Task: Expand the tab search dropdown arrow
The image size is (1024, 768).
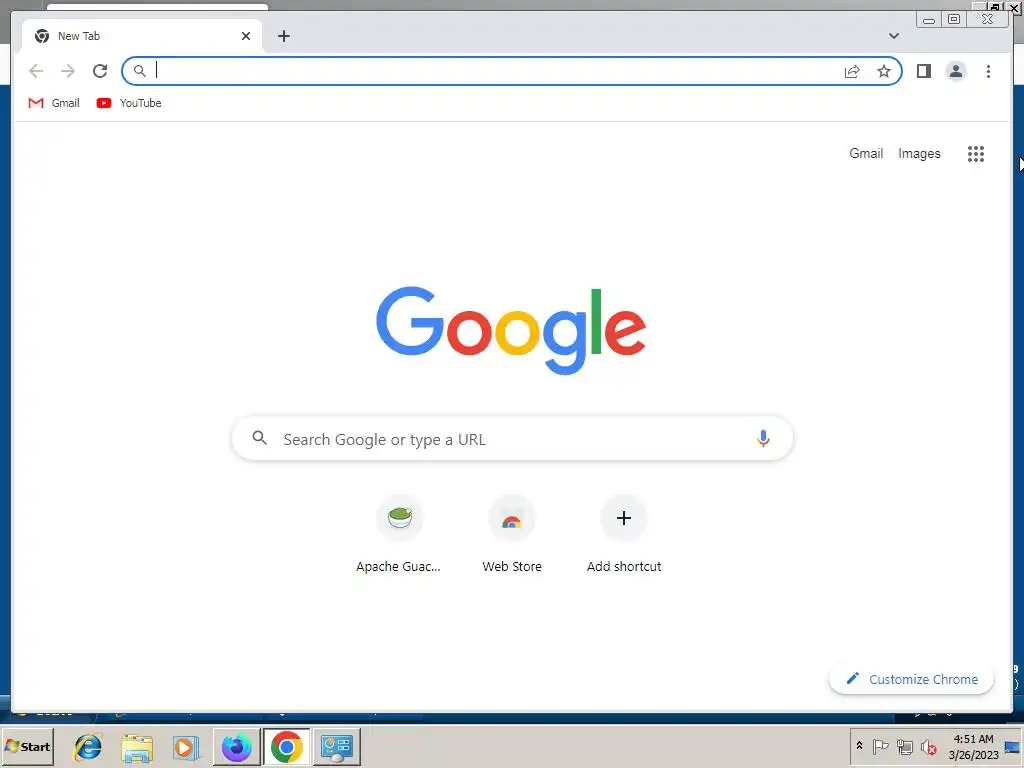Action: (x=893, y=36)
